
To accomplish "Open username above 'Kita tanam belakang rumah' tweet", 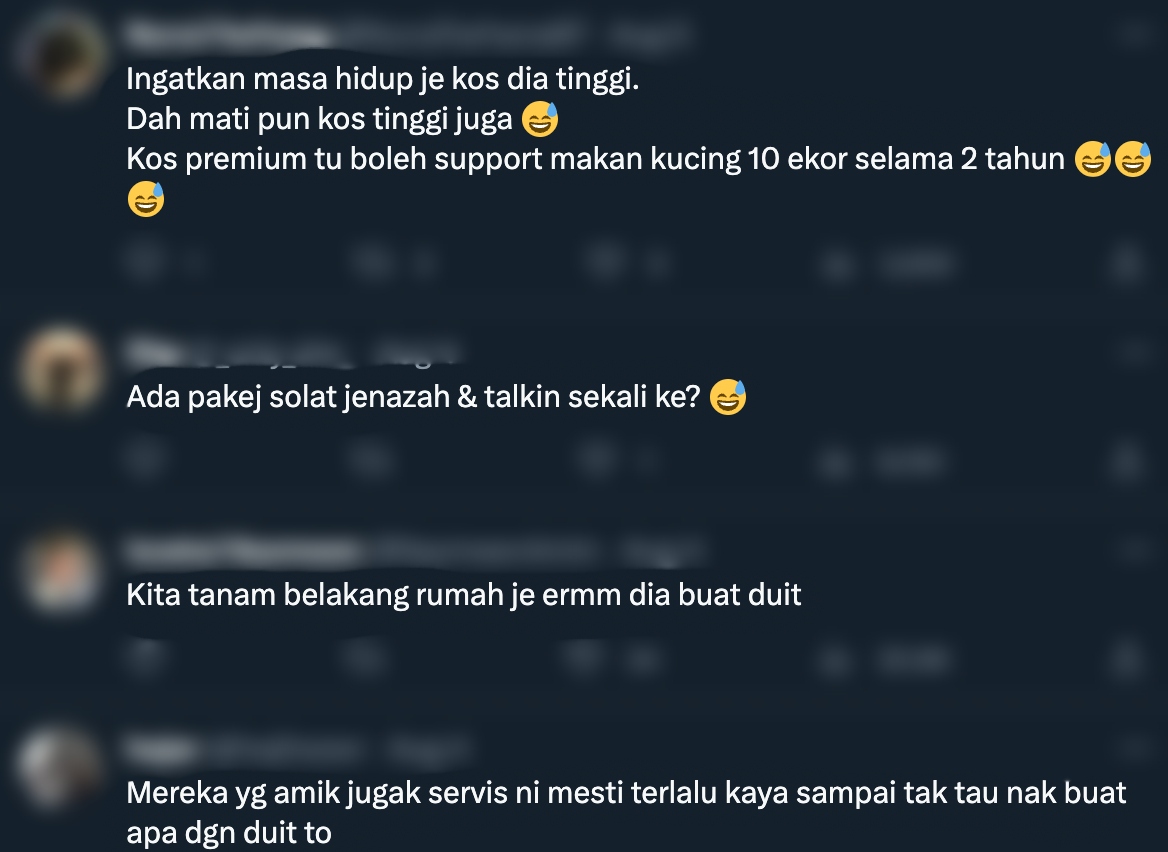I will [x=244, y=551].
